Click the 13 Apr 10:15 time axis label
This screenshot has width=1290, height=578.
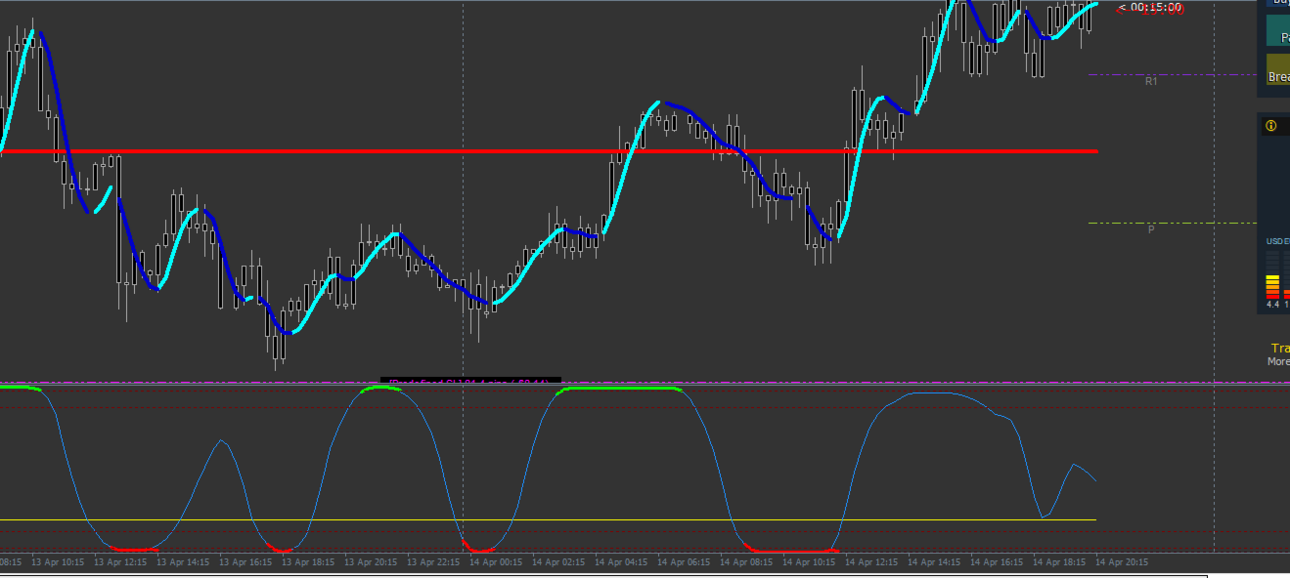point(58,562)
